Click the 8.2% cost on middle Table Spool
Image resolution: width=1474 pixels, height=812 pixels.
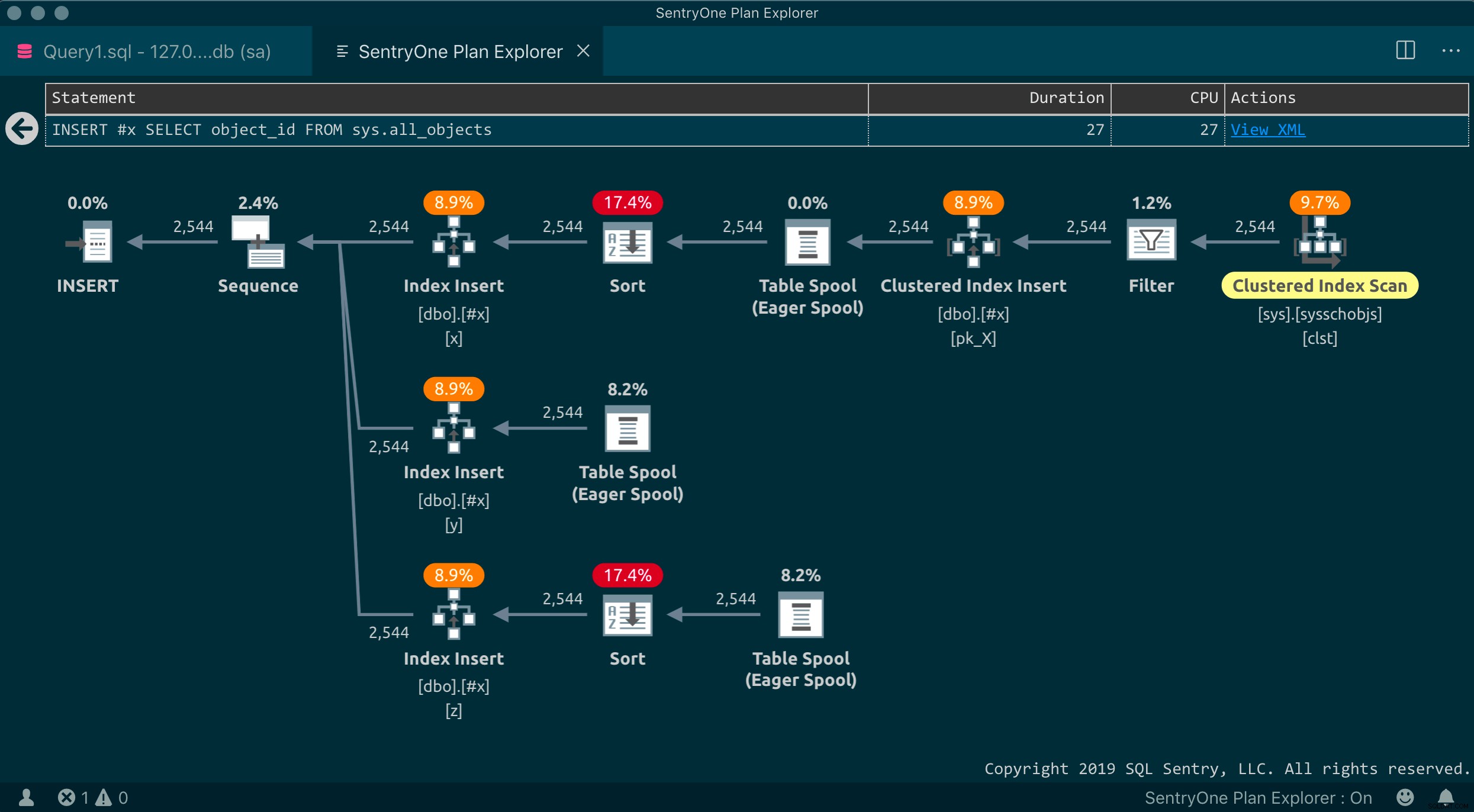(x=627, y=389)
